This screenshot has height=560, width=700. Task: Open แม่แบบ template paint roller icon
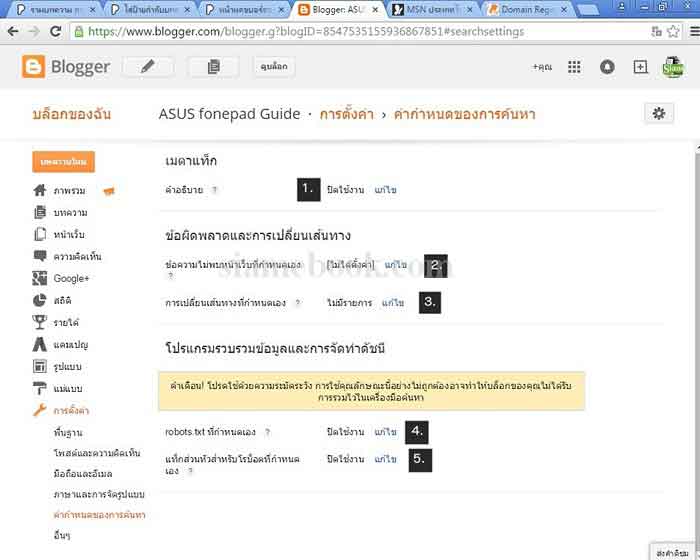pyautogui.click(x=40, y=388)
